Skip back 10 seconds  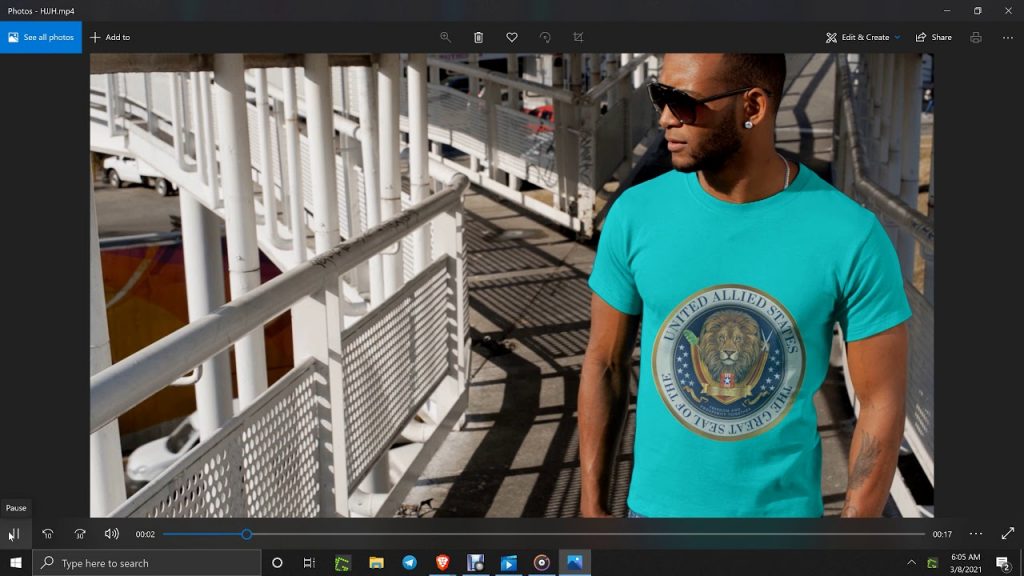coord(48,534)
